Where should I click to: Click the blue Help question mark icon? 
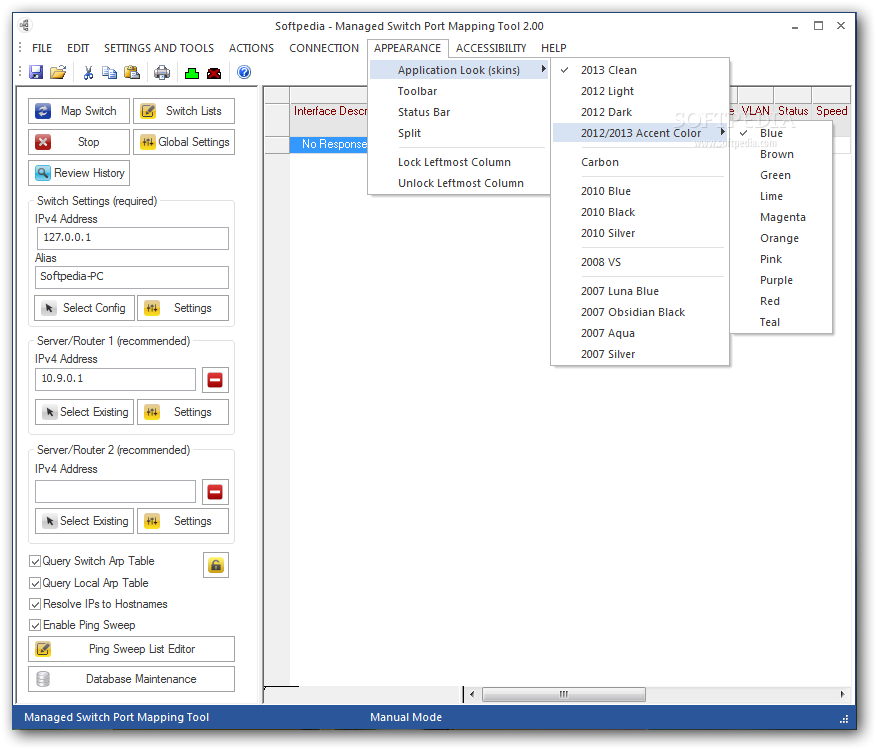244,72
